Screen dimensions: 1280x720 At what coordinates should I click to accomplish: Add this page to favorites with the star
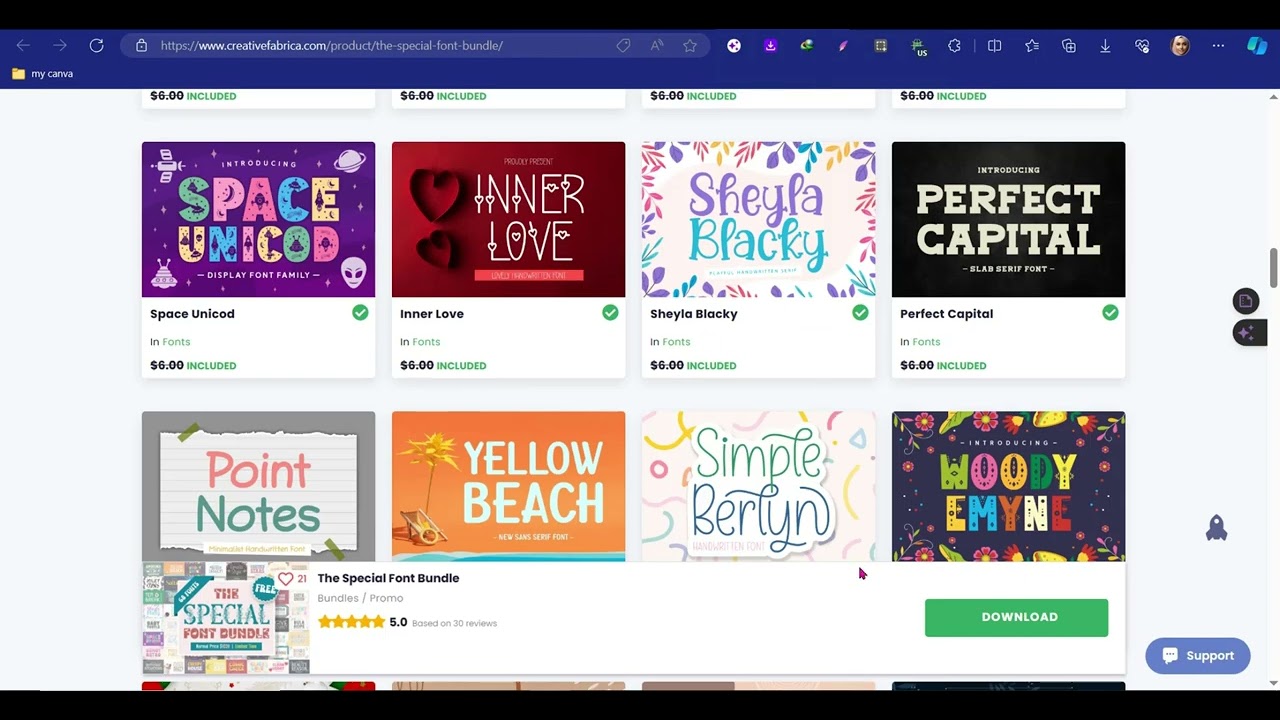(x=690, y=45)
